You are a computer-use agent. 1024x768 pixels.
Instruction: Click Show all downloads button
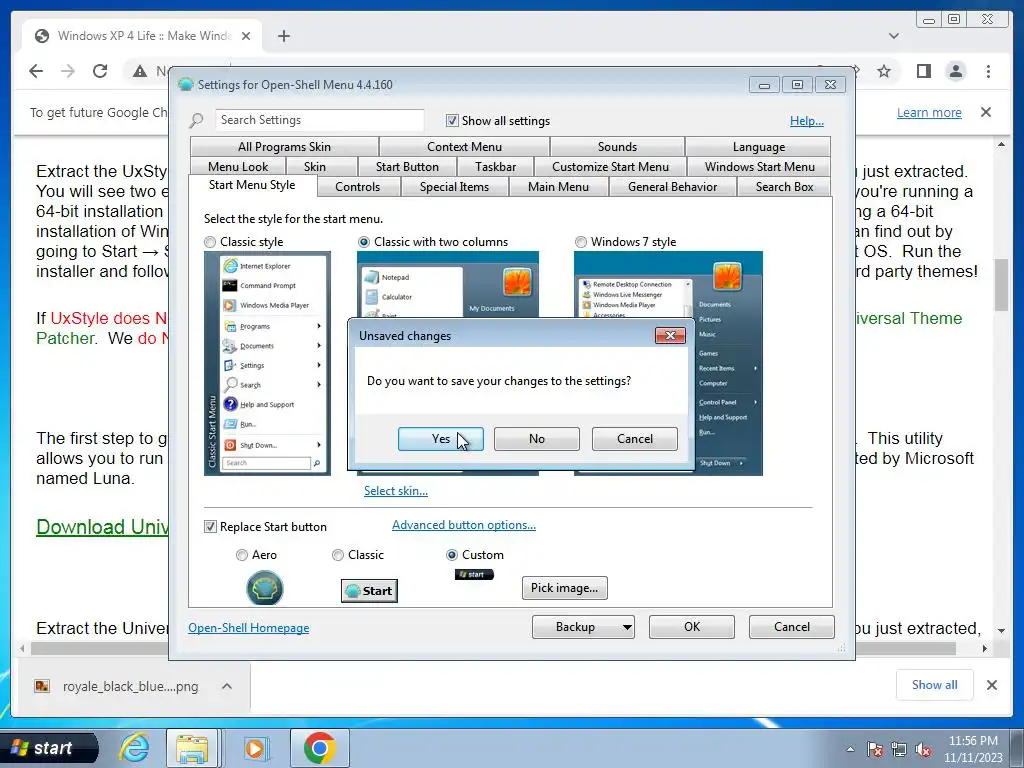click(x=935, y=685)
